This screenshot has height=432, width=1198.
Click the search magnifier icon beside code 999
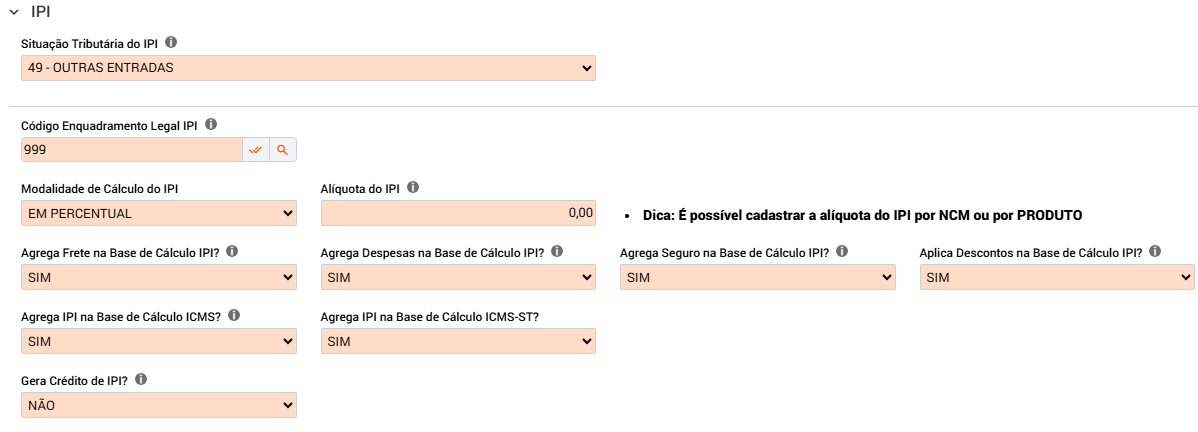click(283, 150)
